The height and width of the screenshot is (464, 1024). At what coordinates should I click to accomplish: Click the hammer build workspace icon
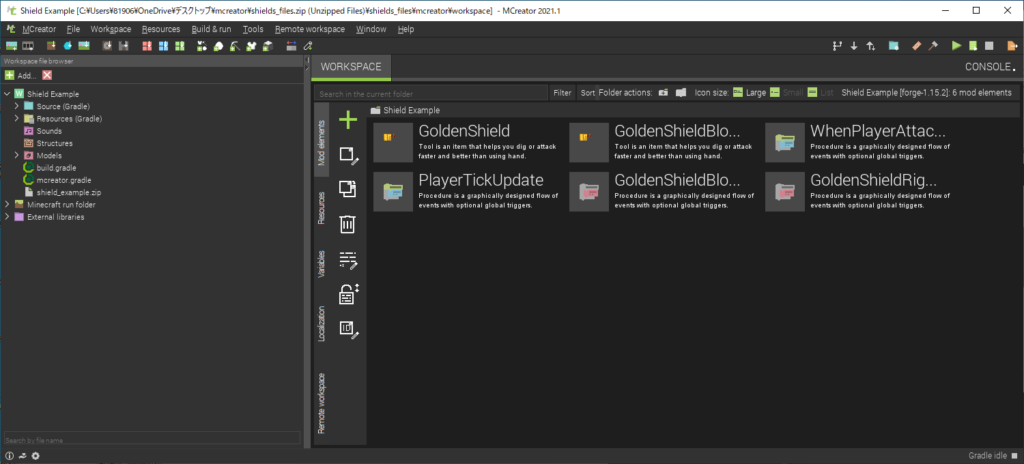click(x=932, y=46)
